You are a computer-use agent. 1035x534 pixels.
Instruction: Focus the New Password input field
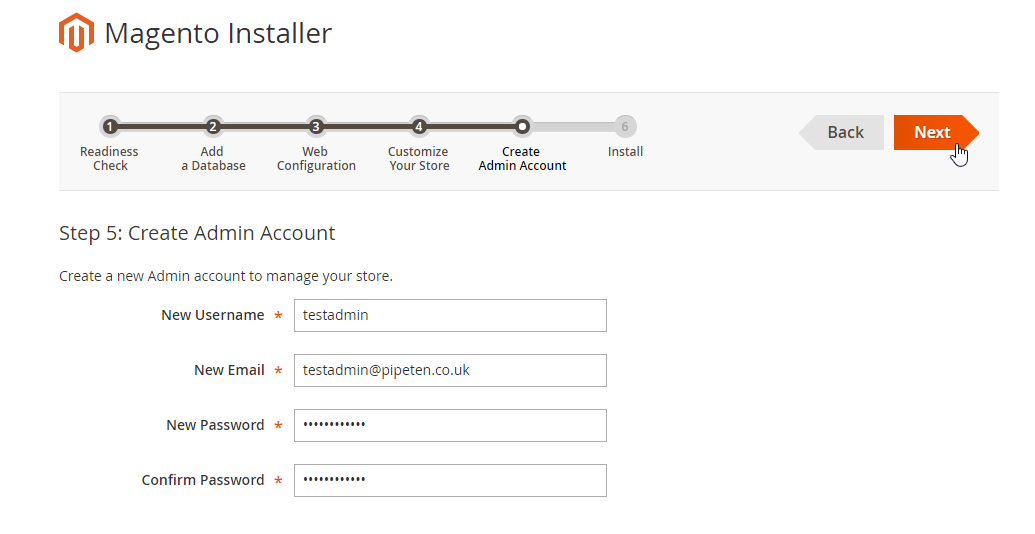pyautogui.click(x=450, y=425)
